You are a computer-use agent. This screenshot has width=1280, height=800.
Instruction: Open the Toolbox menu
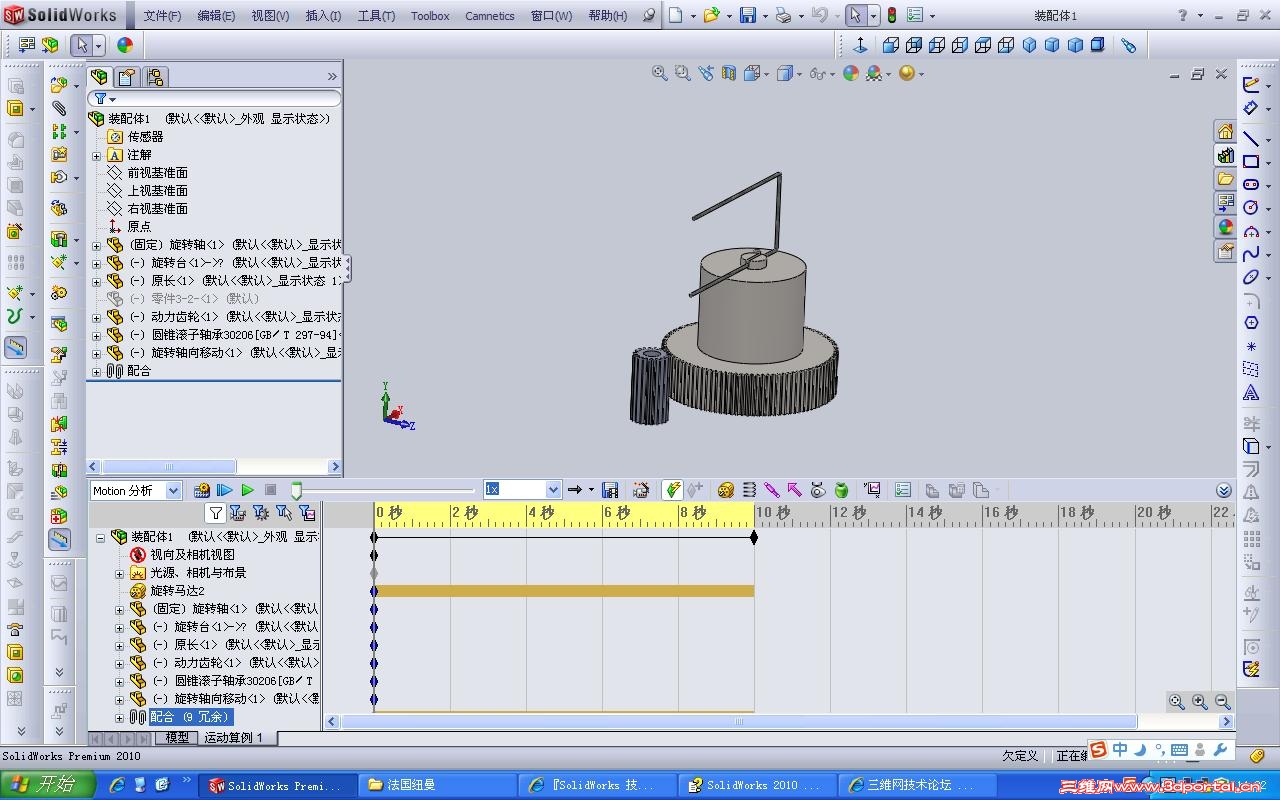click(430, 16)
